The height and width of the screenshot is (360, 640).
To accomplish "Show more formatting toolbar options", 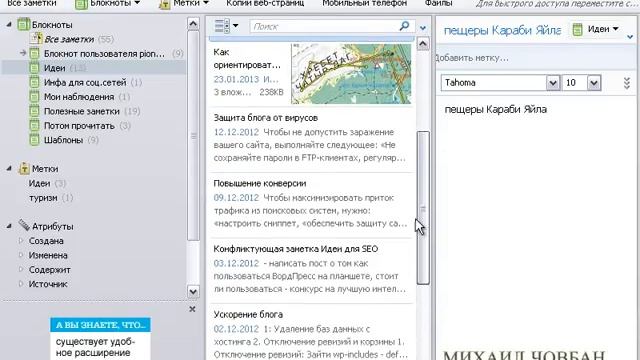I will [x=627, y=83].
